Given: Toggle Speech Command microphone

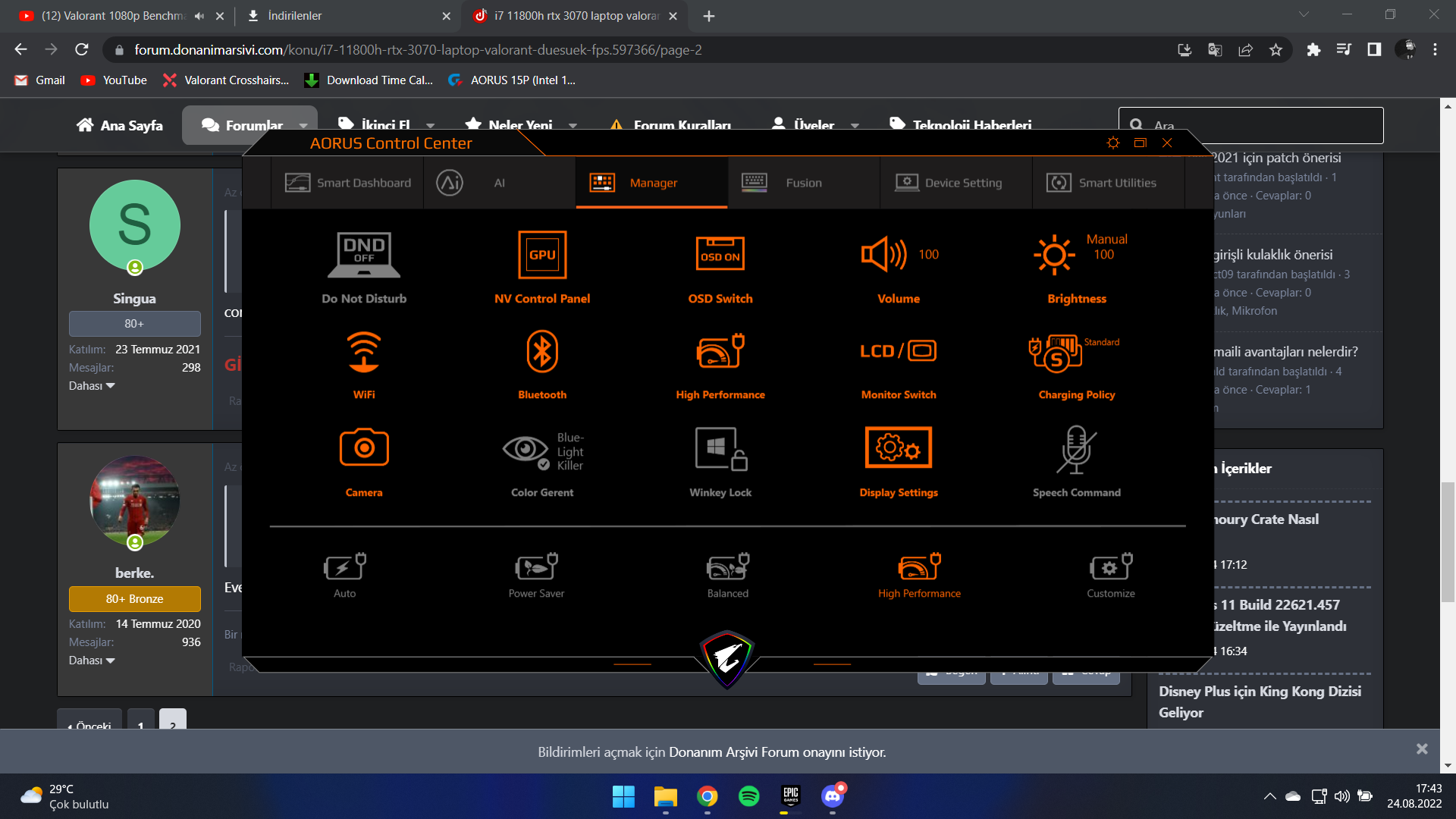Looking at the screenshot, I should tap(1077, 449).
